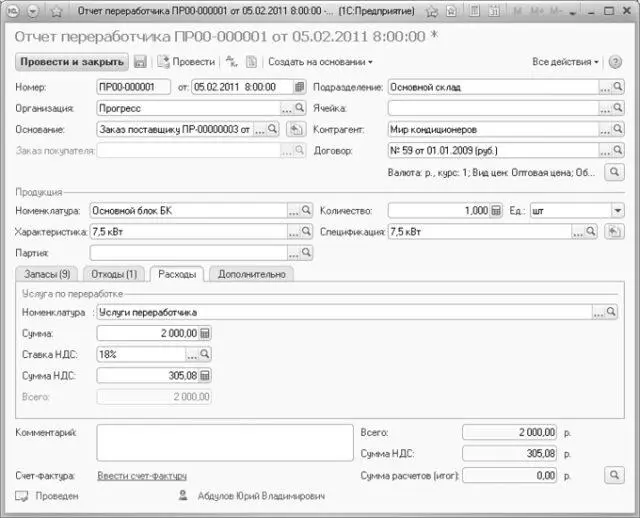The height and width of the screenshot is (518, 640).
Task: Open ellipsis selector for Спецификация
Action: click(x=578, y=232)
